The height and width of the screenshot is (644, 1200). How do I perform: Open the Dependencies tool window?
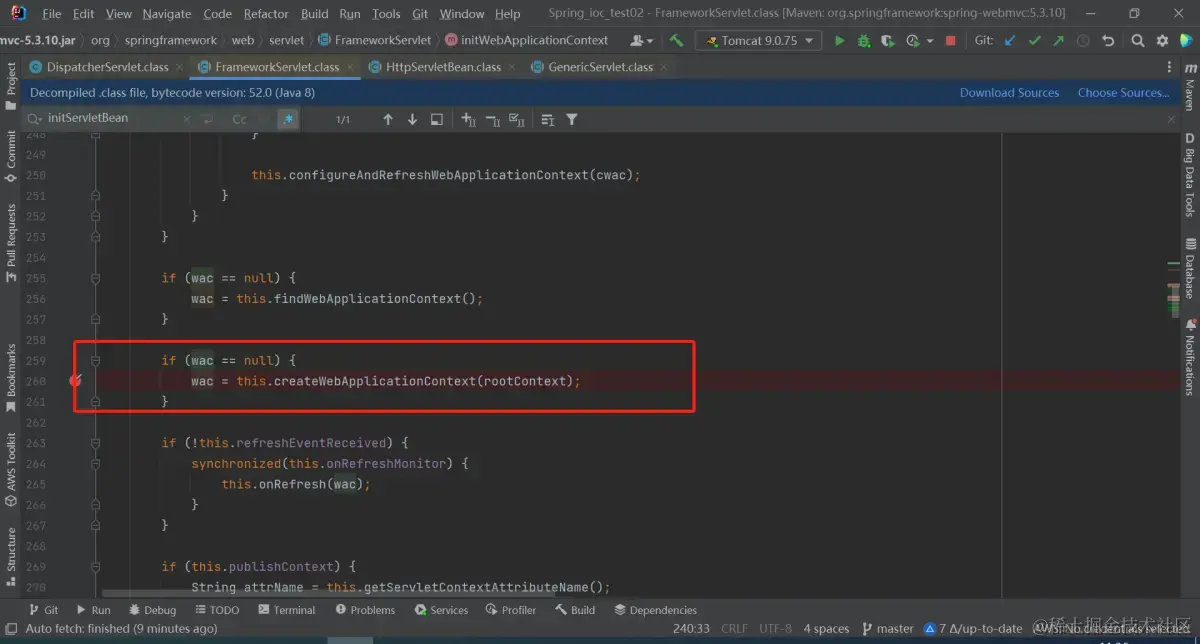coord(655,610)
